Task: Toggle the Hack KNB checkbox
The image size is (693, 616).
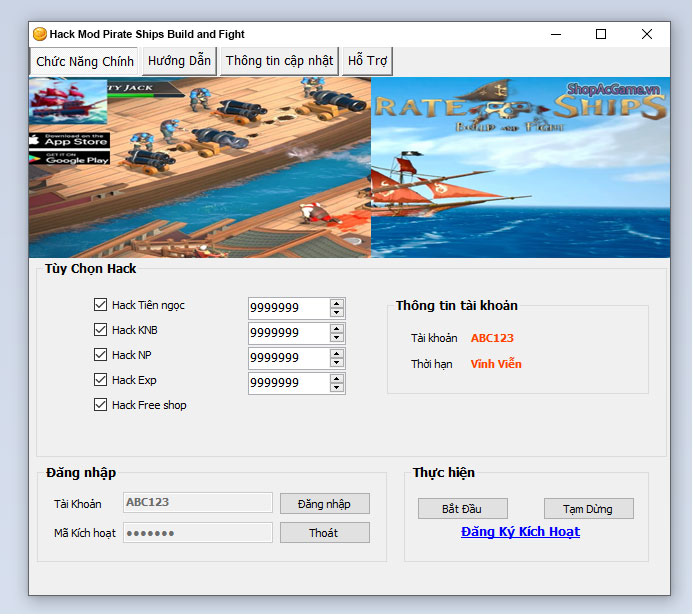Action: coord(100,330)
